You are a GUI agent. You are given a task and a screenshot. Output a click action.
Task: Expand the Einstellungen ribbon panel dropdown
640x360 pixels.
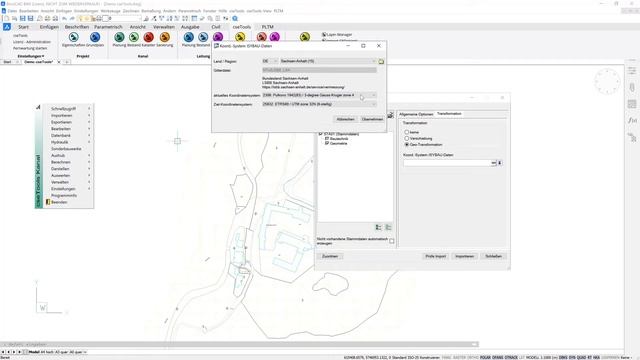pyautogui.click(x=31, y=56)
